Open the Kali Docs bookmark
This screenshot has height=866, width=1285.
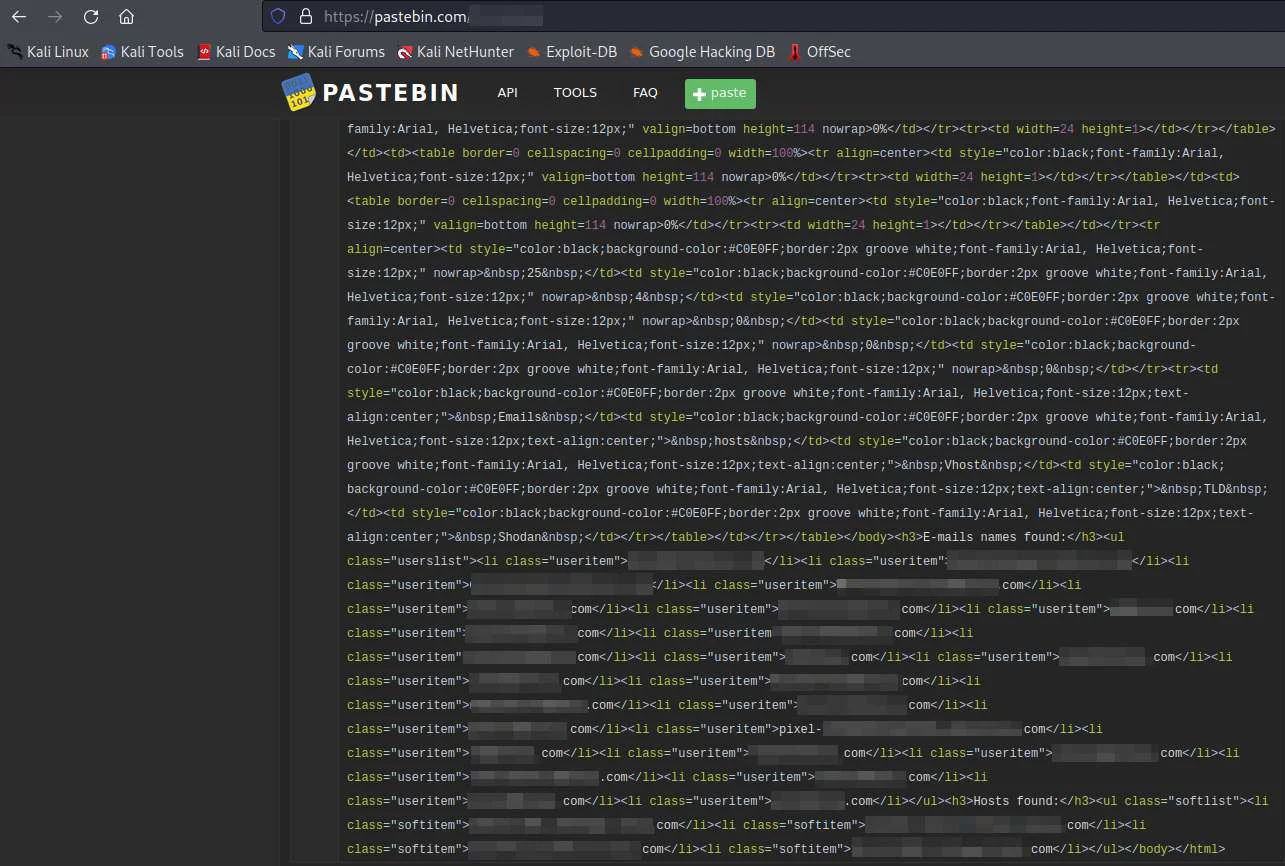(236, 52)
